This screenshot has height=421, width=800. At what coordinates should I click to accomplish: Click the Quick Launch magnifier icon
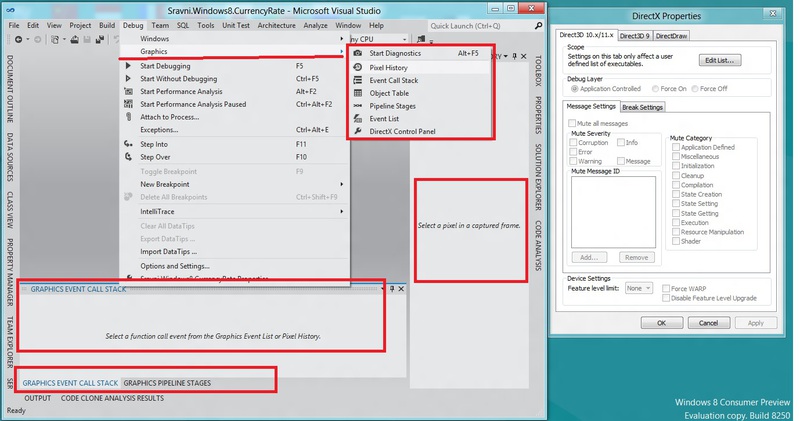[x=538, y=26]
